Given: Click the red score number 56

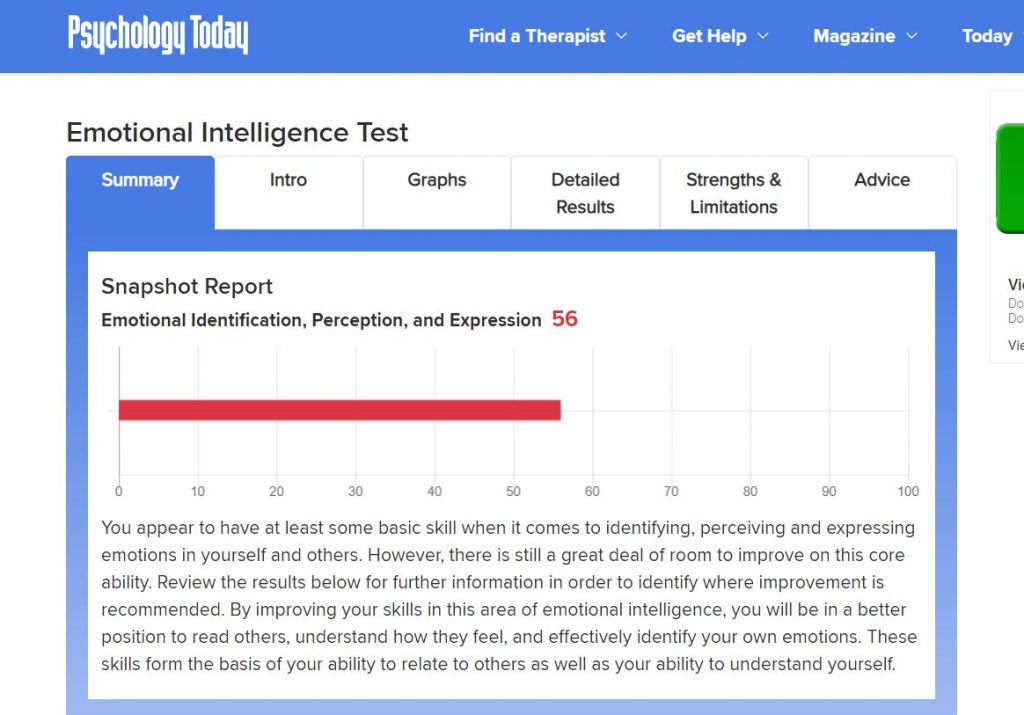Looking at the screenshot, I should (565, 319).
